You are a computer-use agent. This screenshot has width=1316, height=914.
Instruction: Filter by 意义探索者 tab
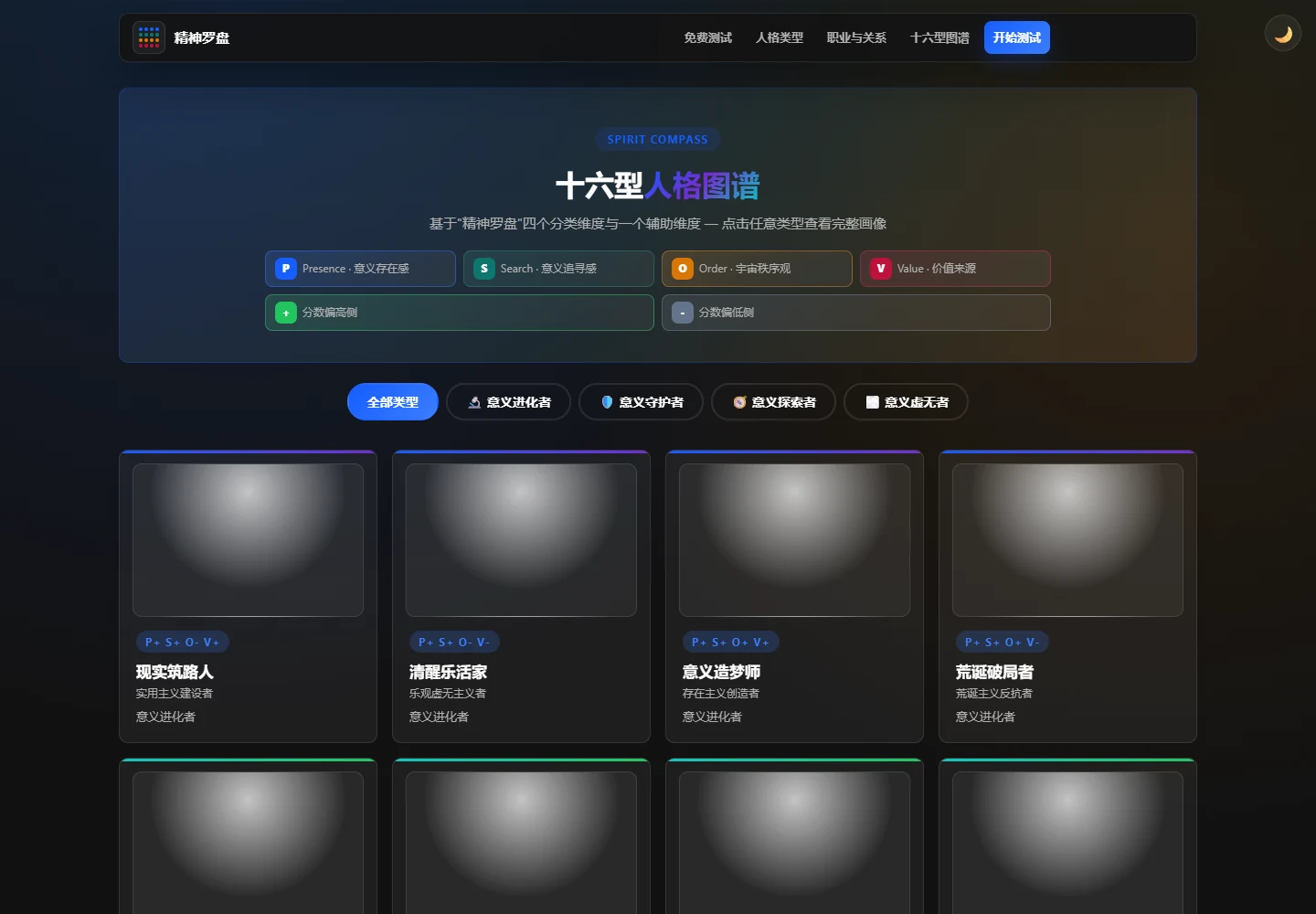pos(773,402)
